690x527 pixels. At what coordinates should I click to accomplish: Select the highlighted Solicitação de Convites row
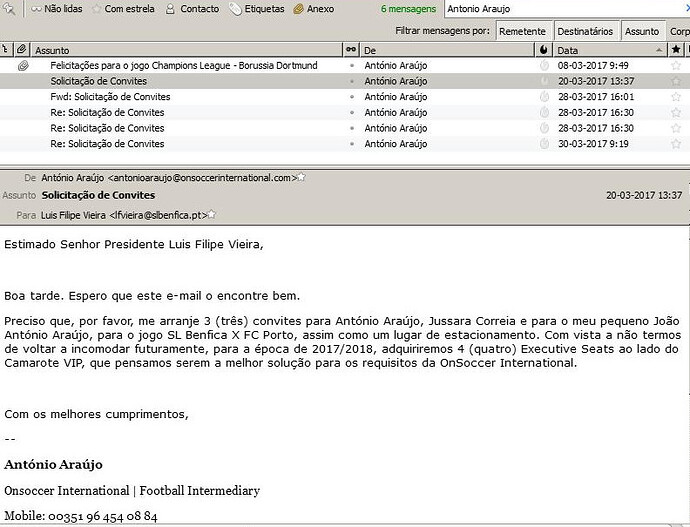[x=345, y=81]
